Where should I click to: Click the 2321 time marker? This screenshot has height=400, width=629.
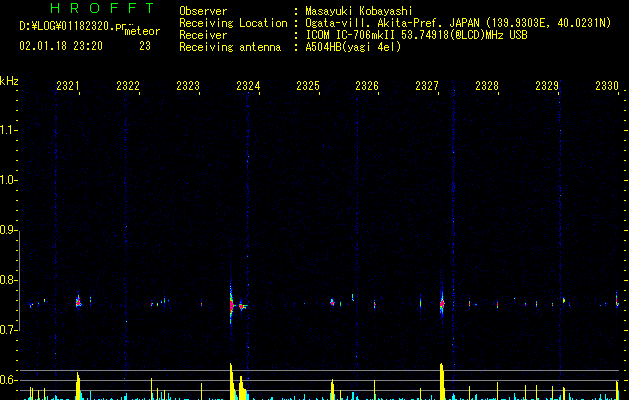[x=68, y=85]
